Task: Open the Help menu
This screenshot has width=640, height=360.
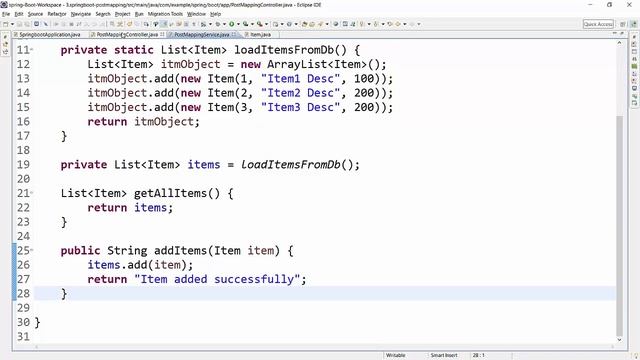Action: pos(215,14)
